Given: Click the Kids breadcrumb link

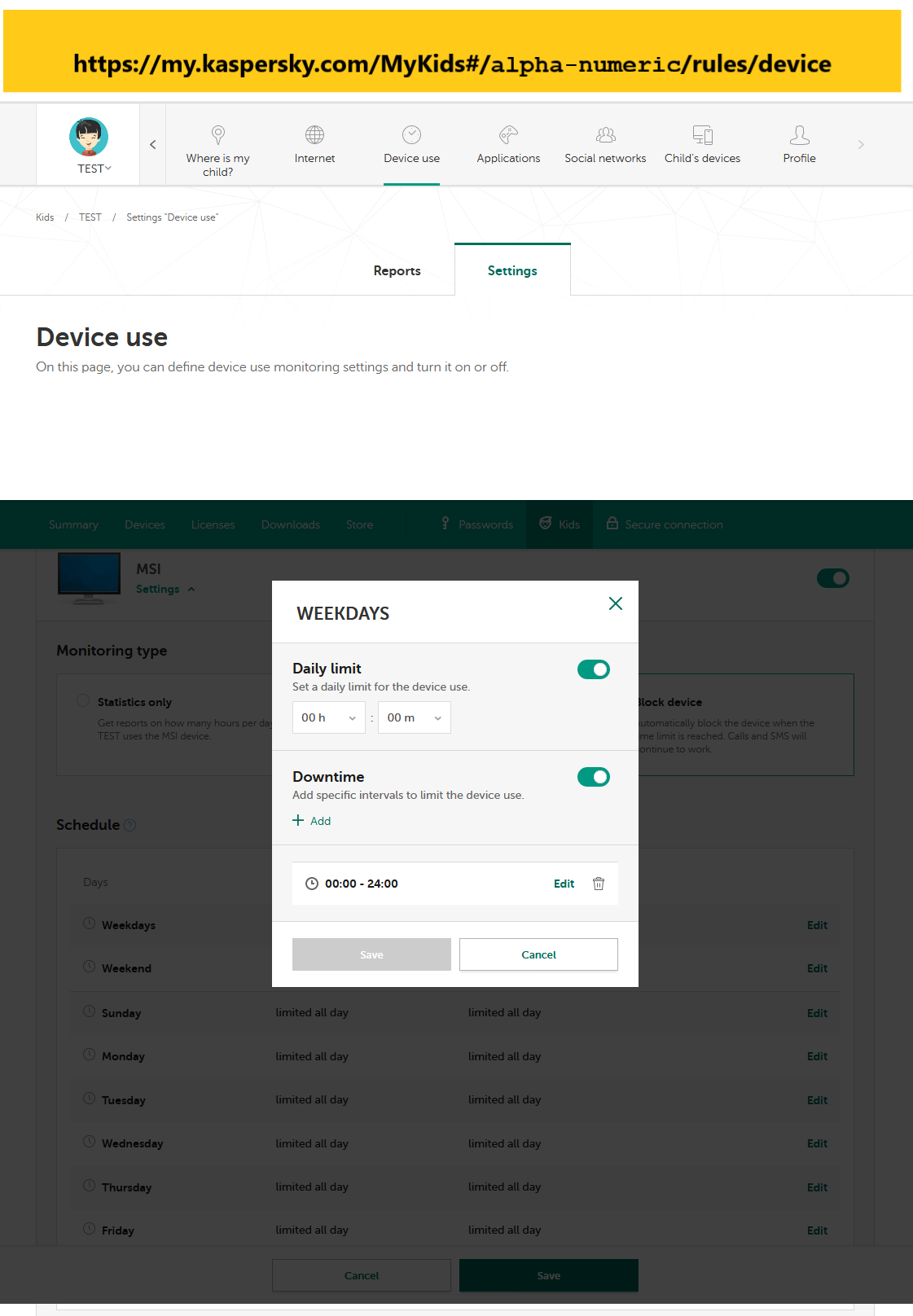Looking at the screenshot, I should coord(45,217).
